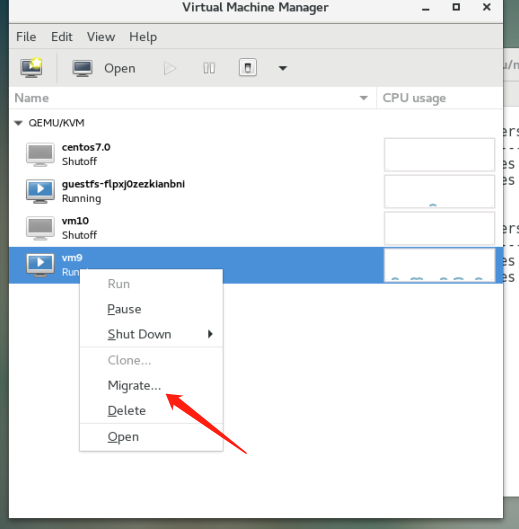Click the Shut Down power toolbar icon
This screenshot has width=519, height=529.
248,67
